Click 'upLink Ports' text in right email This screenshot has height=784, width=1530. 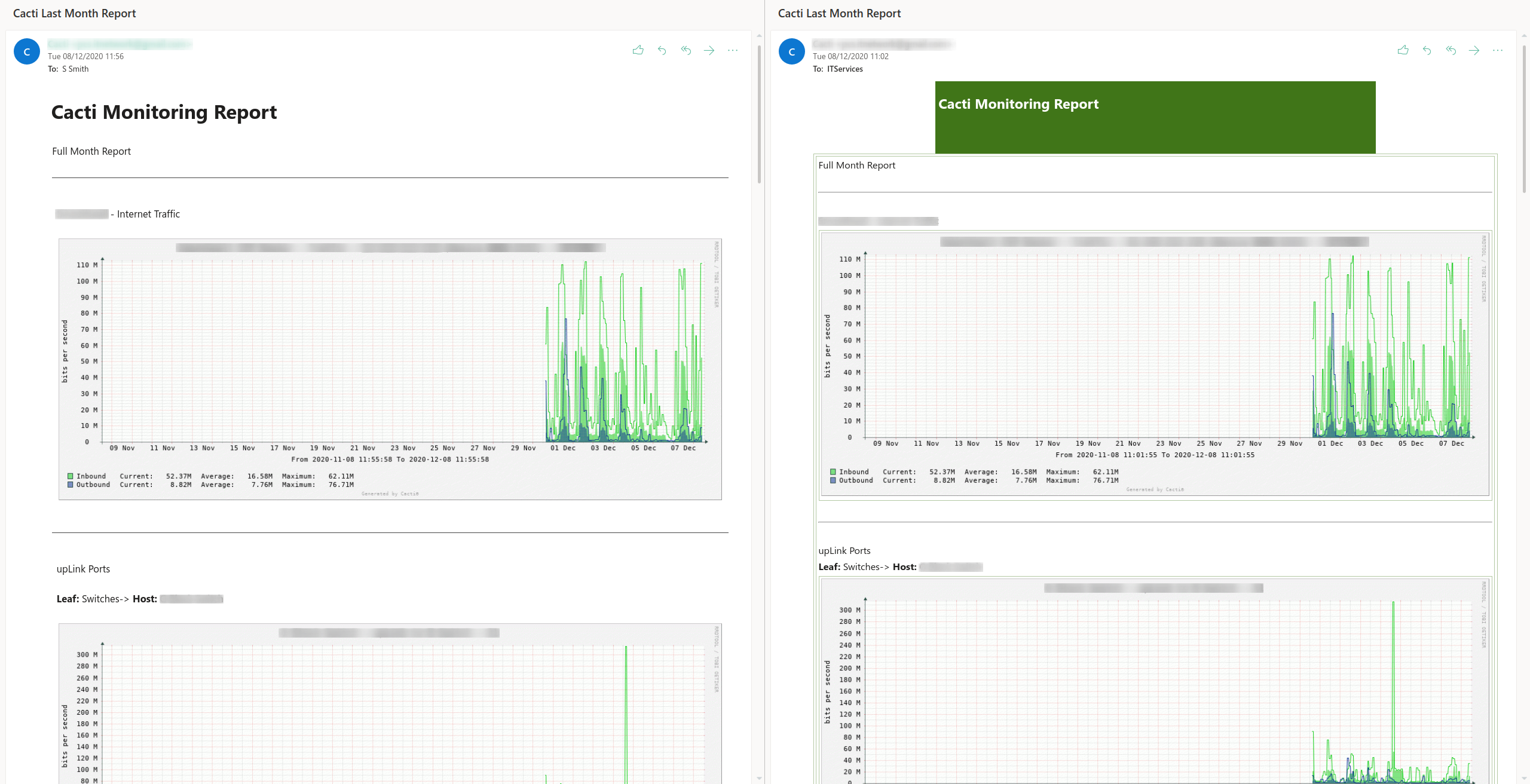point(844,551)
